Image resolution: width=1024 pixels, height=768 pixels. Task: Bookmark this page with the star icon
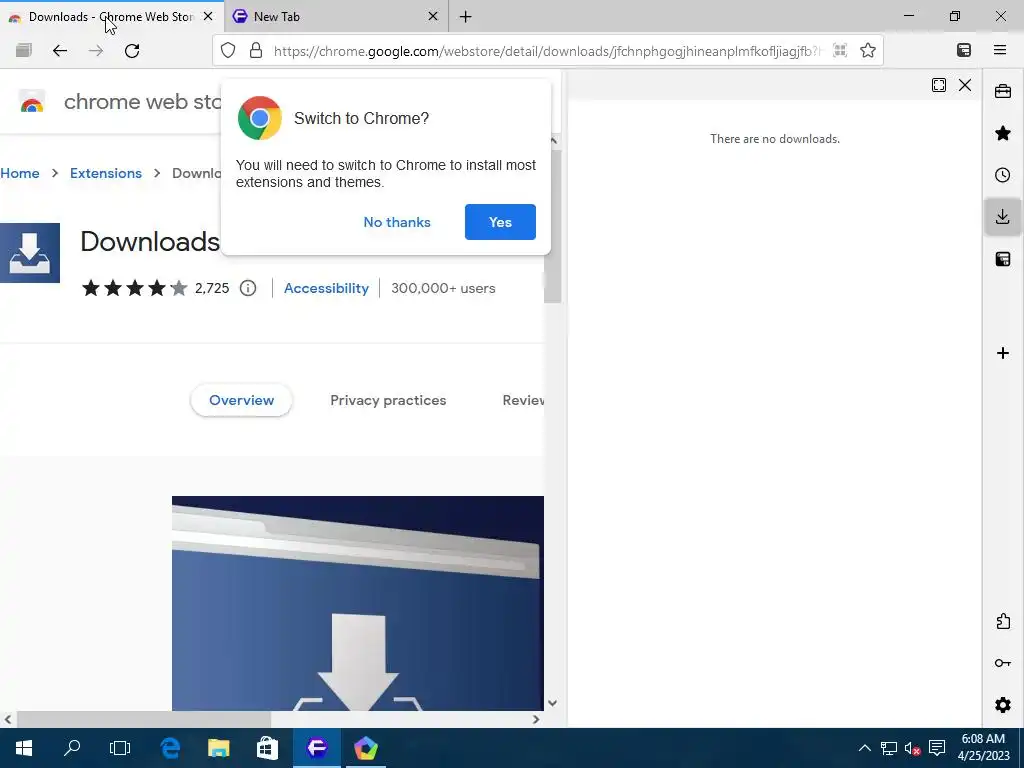pyautogui.click(x=868, y=50)
